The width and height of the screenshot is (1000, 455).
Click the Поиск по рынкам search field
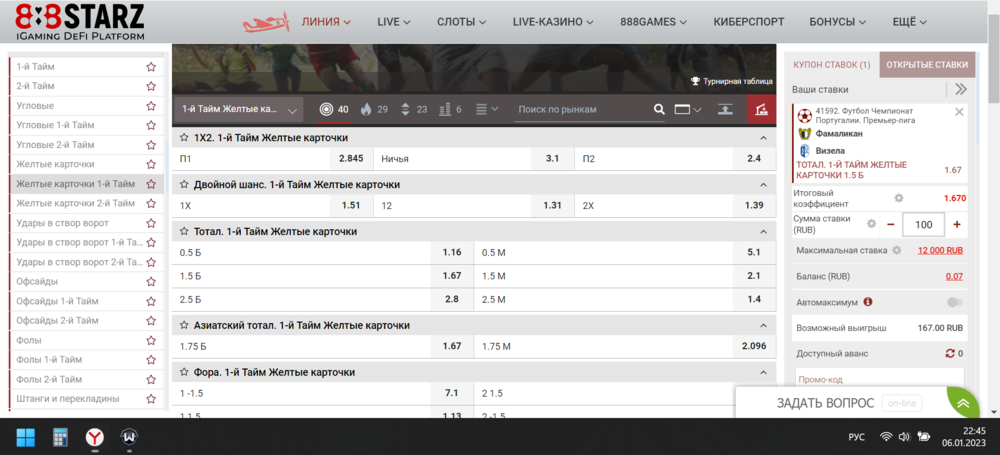583,109
